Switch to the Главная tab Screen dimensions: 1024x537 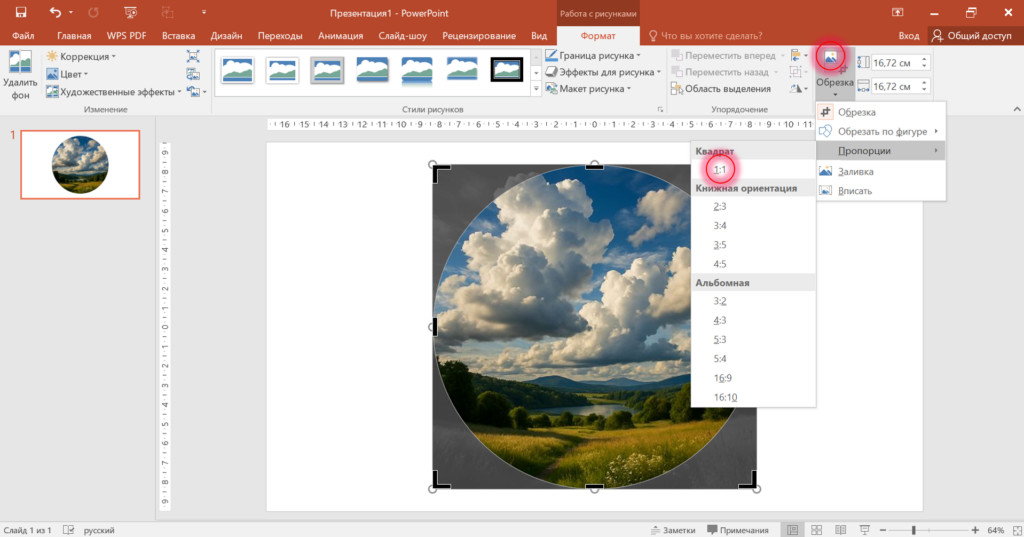point(74,36)
